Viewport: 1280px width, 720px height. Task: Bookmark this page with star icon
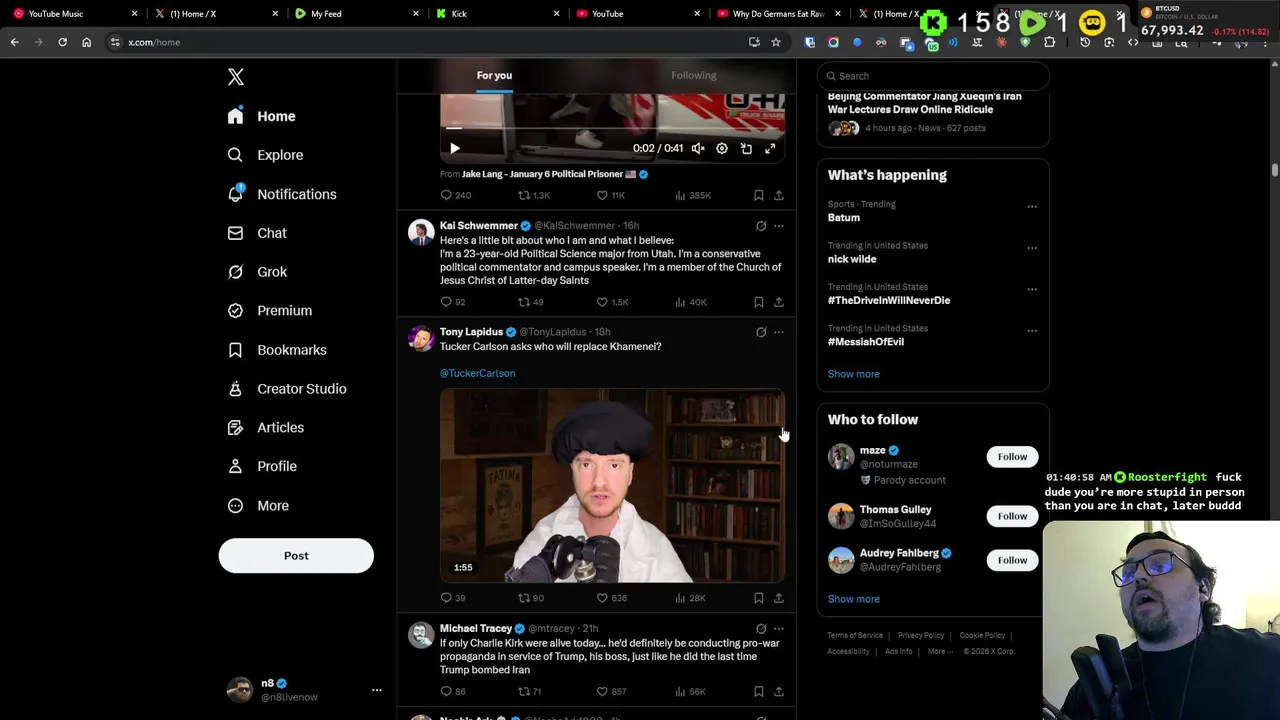pos(775,42)
